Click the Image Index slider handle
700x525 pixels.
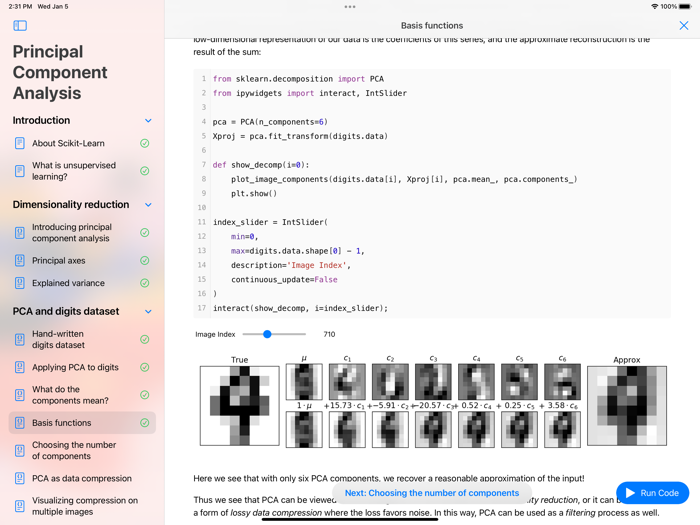267,334
